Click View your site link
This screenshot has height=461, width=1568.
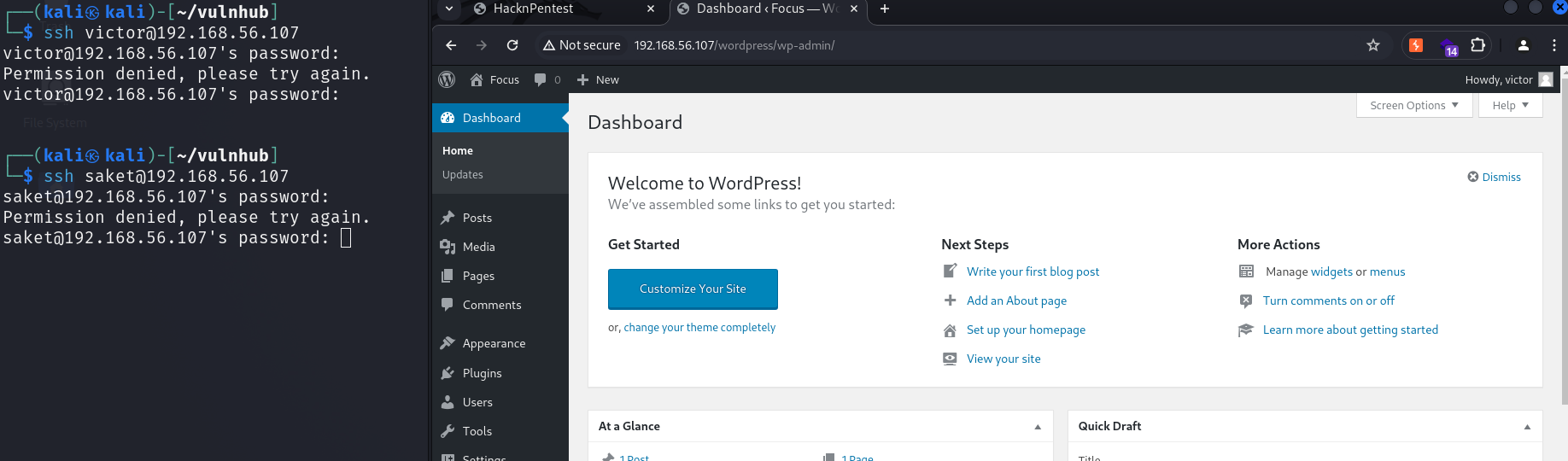(1003, 359)
